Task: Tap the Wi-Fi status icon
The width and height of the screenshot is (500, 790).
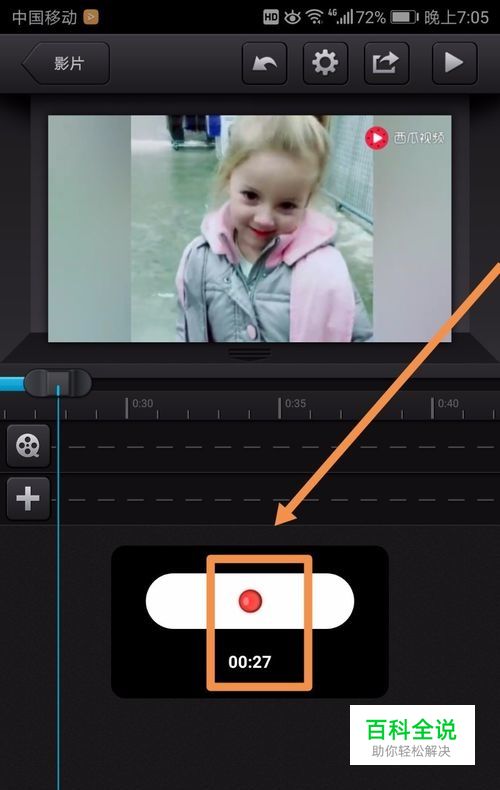Action: point(315,18)
